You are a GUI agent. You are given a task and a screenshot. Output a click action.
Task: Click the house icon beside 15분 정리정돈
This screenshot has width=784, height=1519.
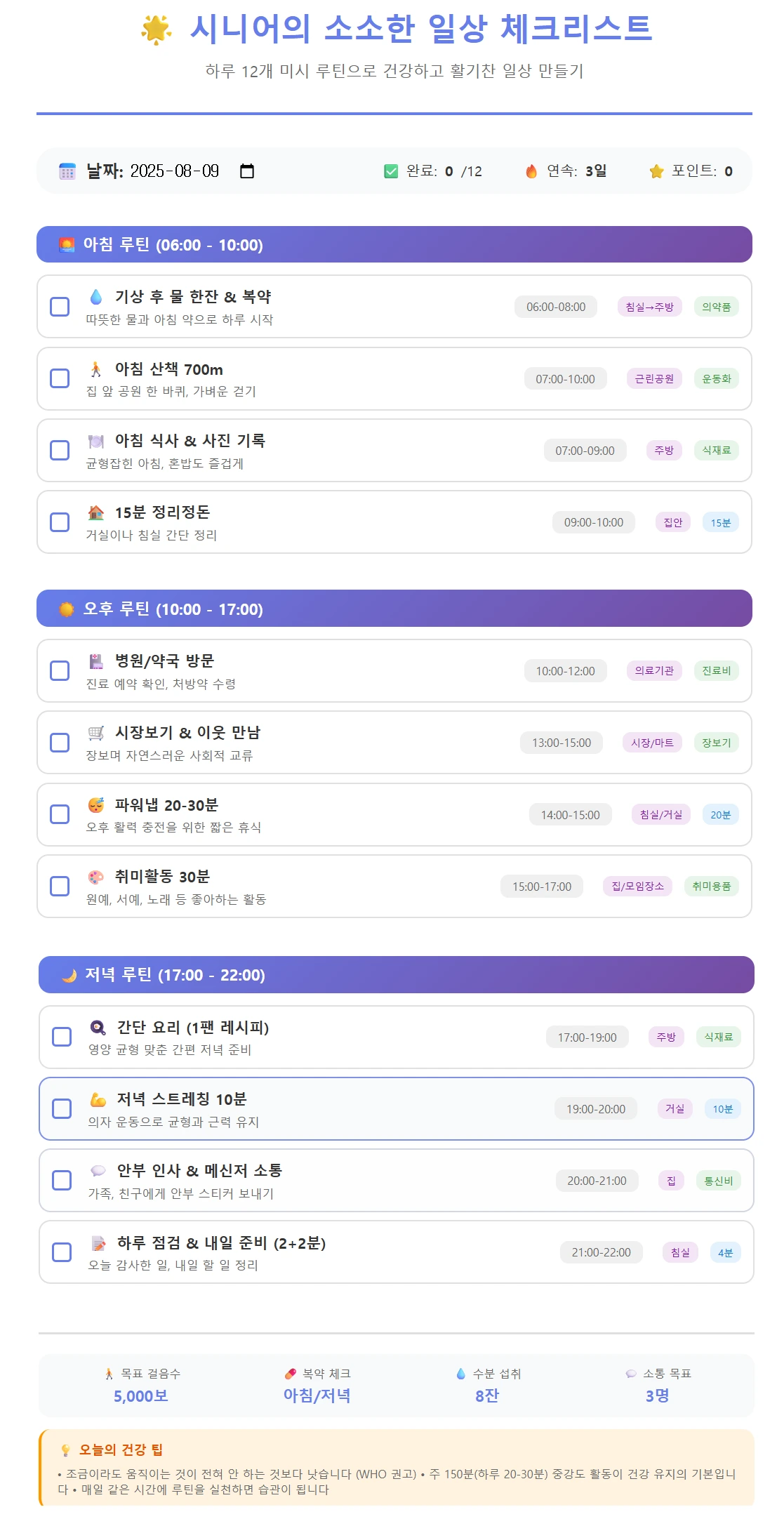click(96, 512)
